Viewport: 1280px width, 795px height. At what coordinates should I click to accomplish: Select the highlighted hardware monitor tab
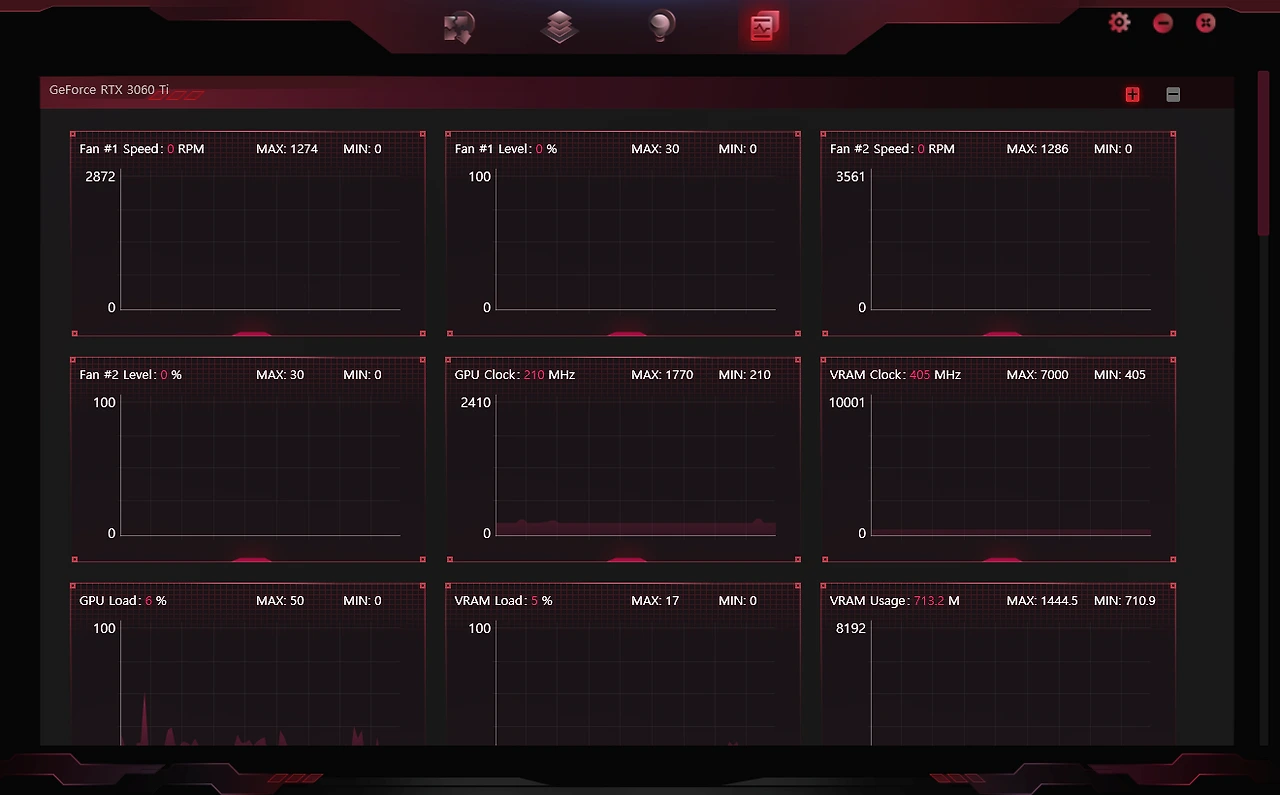tap(763, 27)
